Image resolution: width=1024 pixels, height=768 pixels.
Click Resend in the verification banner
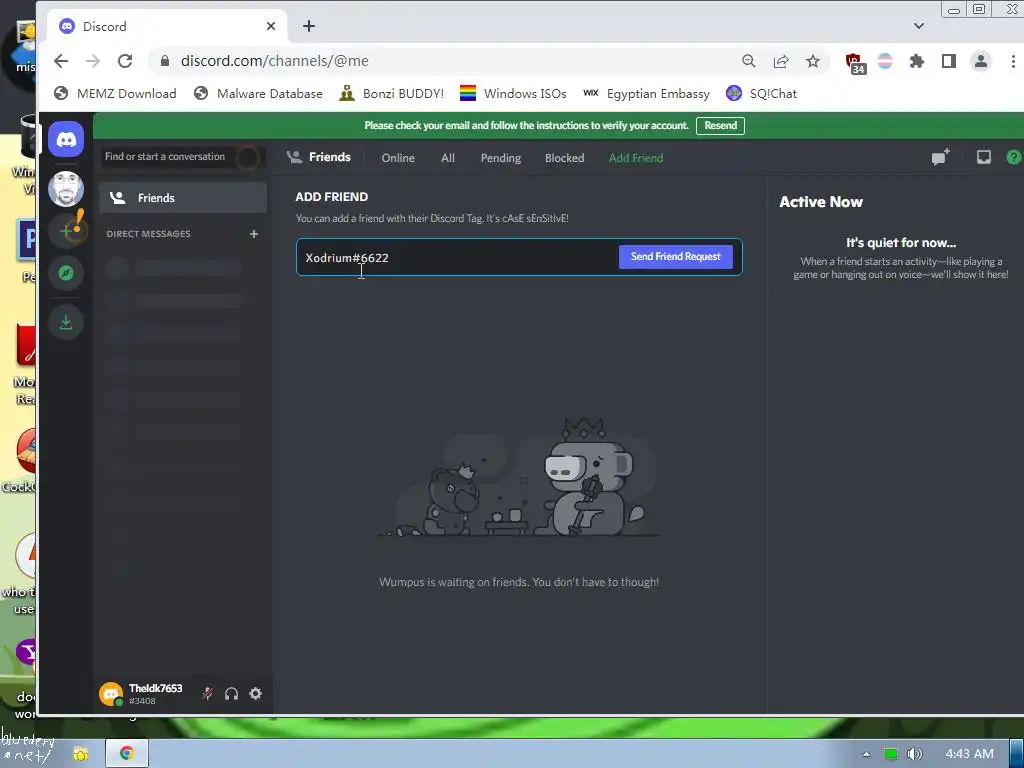(720, 125)
